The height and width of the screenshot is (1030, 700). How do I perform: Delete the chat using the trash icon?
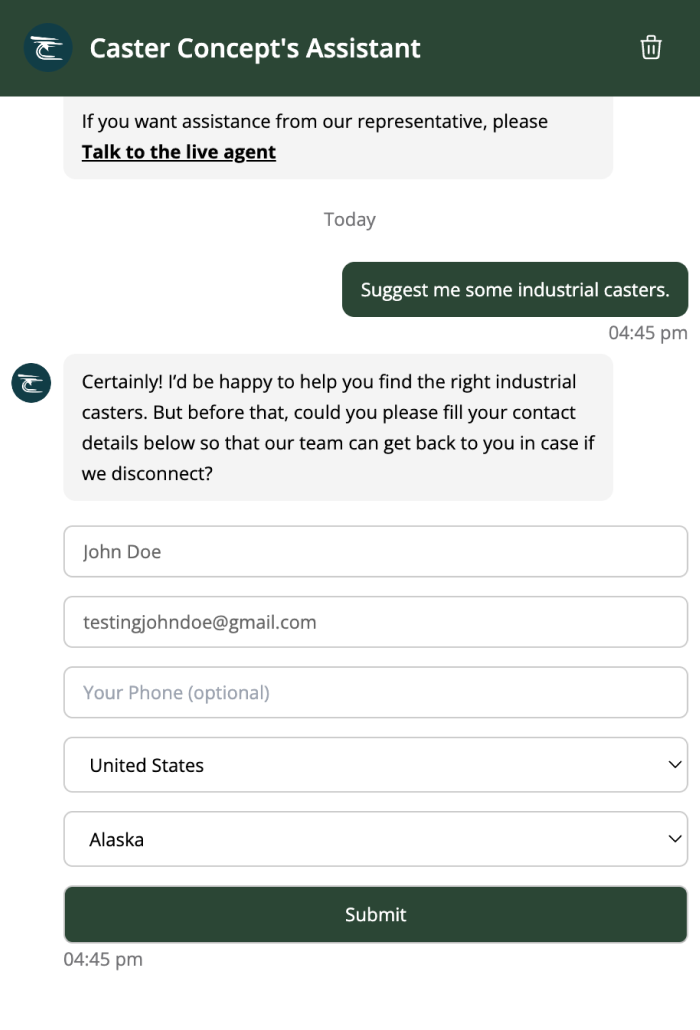651,48
